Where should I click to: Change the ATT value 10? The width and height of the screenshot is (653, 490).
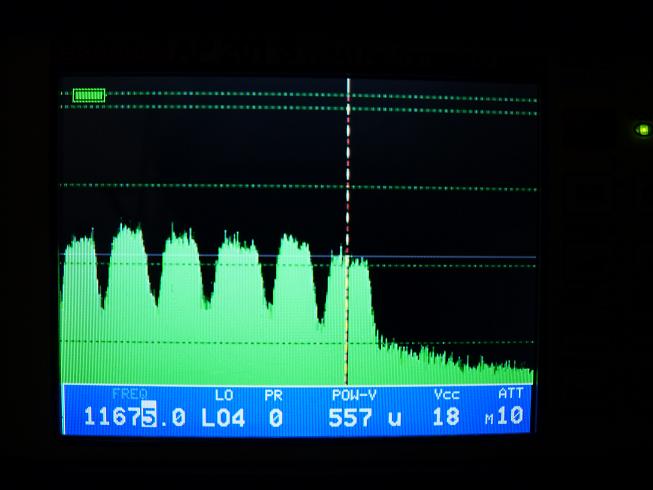pyautogui.click(x=511, y=416)
